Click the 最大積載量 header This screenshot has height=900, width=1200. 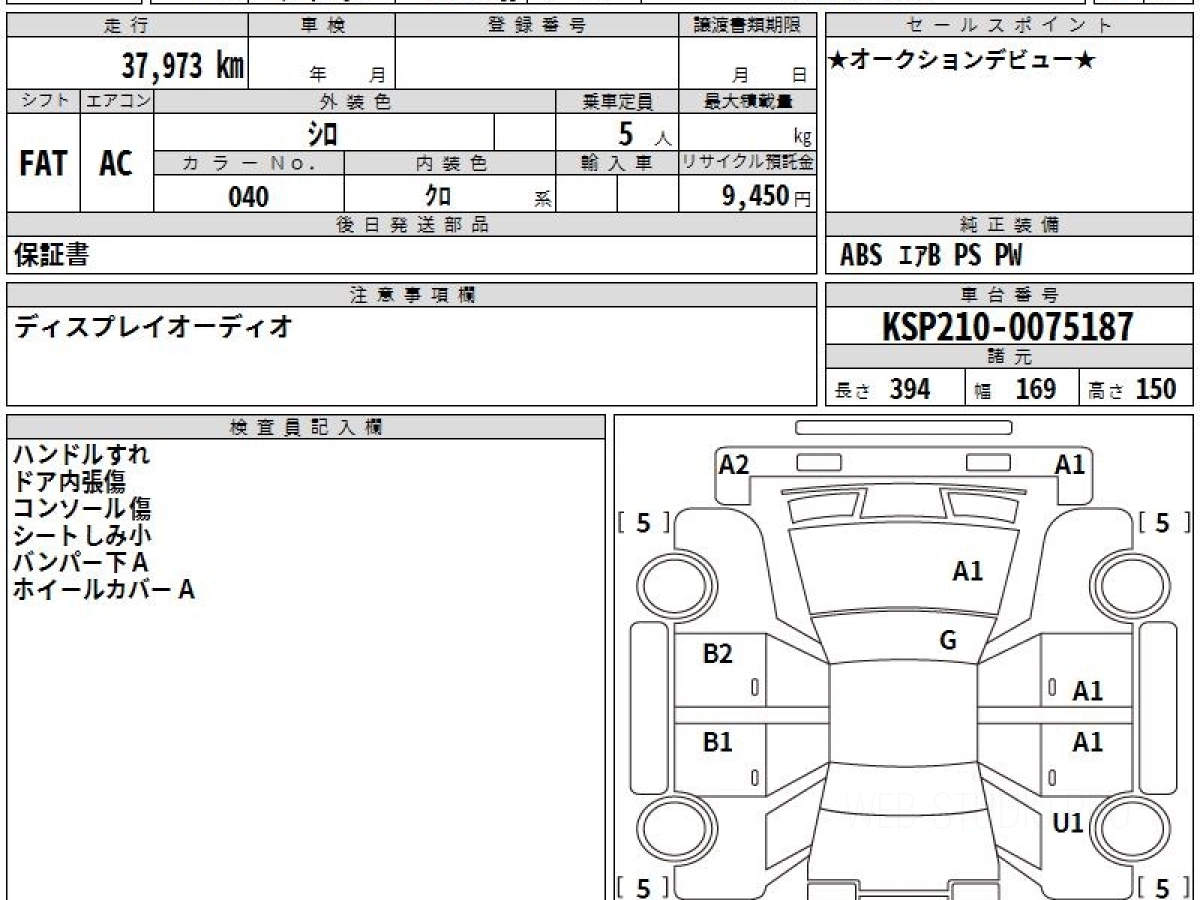coord(748,101)
